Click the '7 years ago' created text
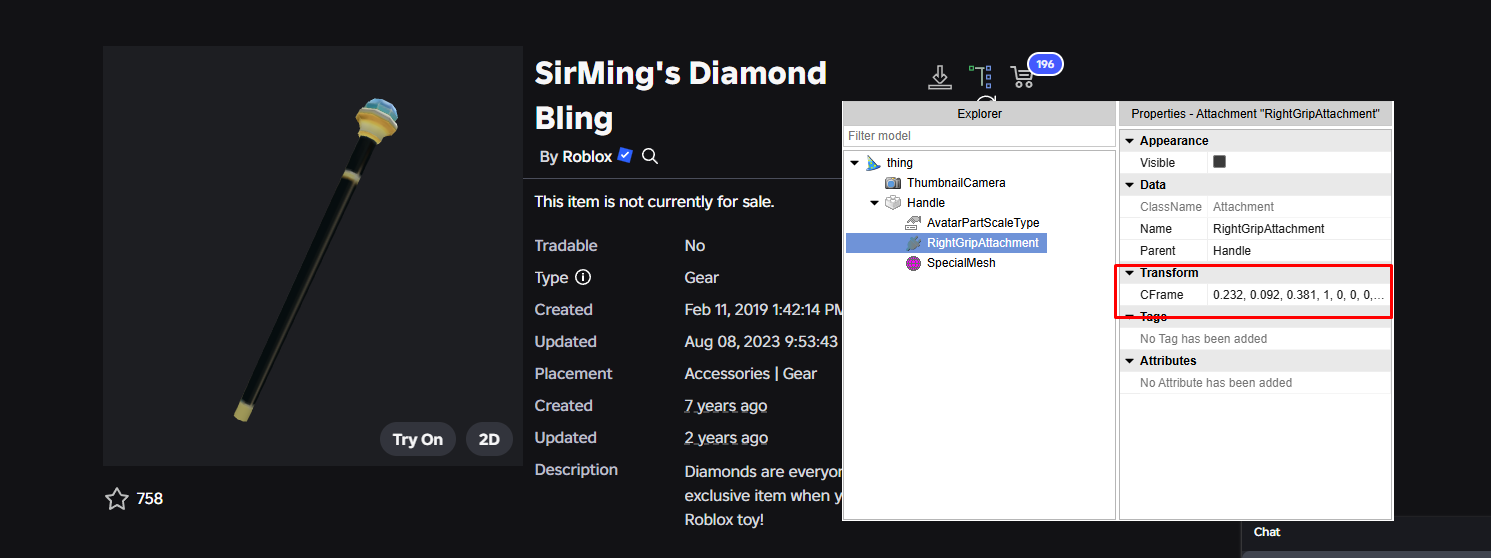1491x558 pixels. coord(726,405)
